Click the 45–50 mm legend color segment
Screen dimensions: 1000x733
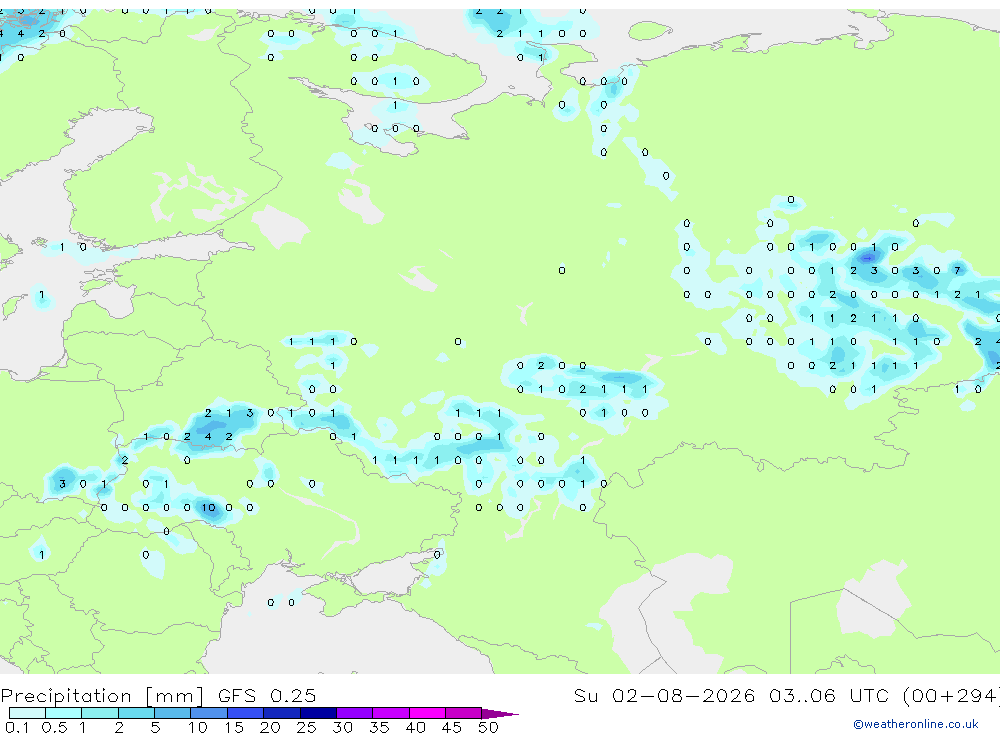(x=464, y=713)
